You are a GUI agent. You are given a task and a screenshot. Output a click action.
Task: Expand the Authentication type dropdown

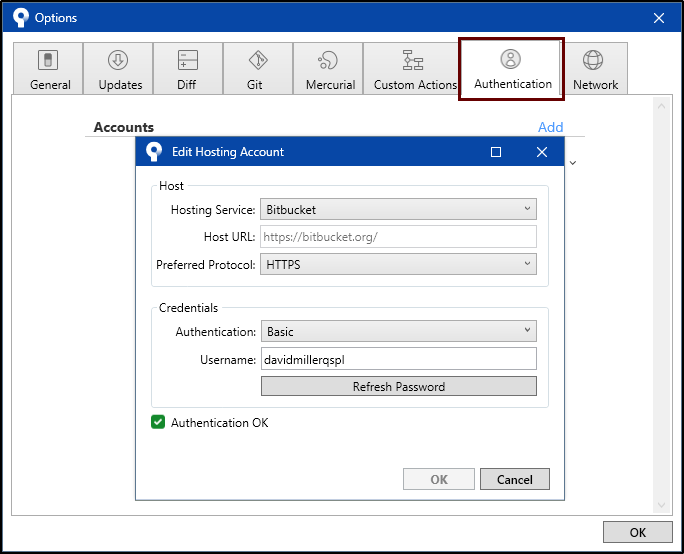click(x=398, y=331)
